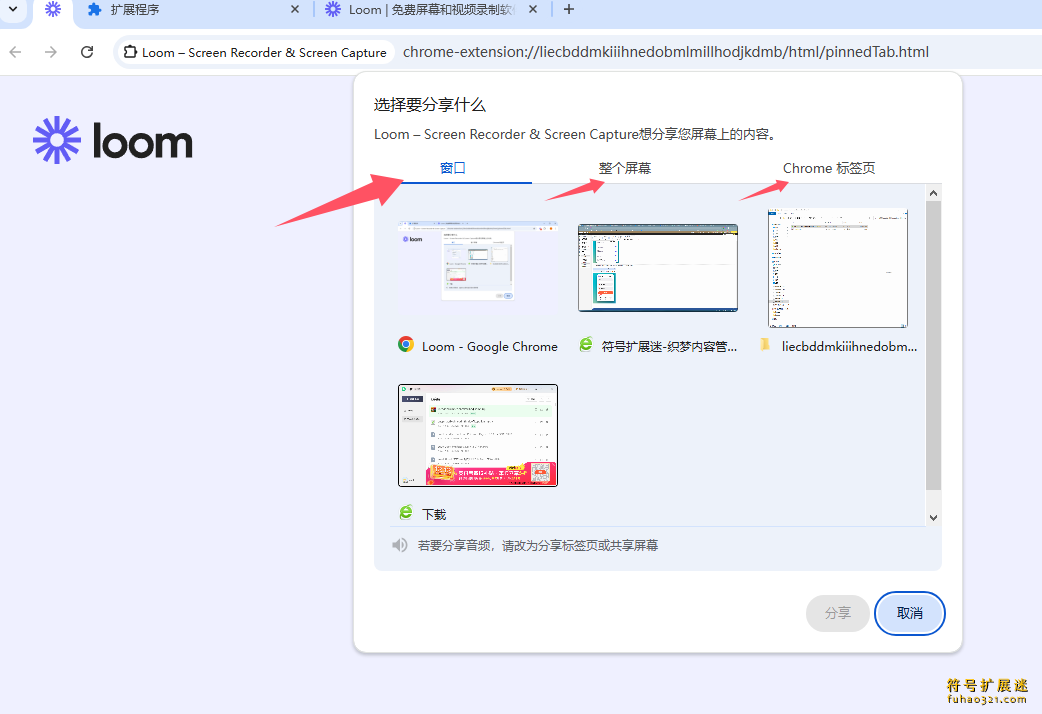Choose the 符号扩展迷 window thumbnail
This screenshot has width=1042, height=714.
click(x=658, y=267)
